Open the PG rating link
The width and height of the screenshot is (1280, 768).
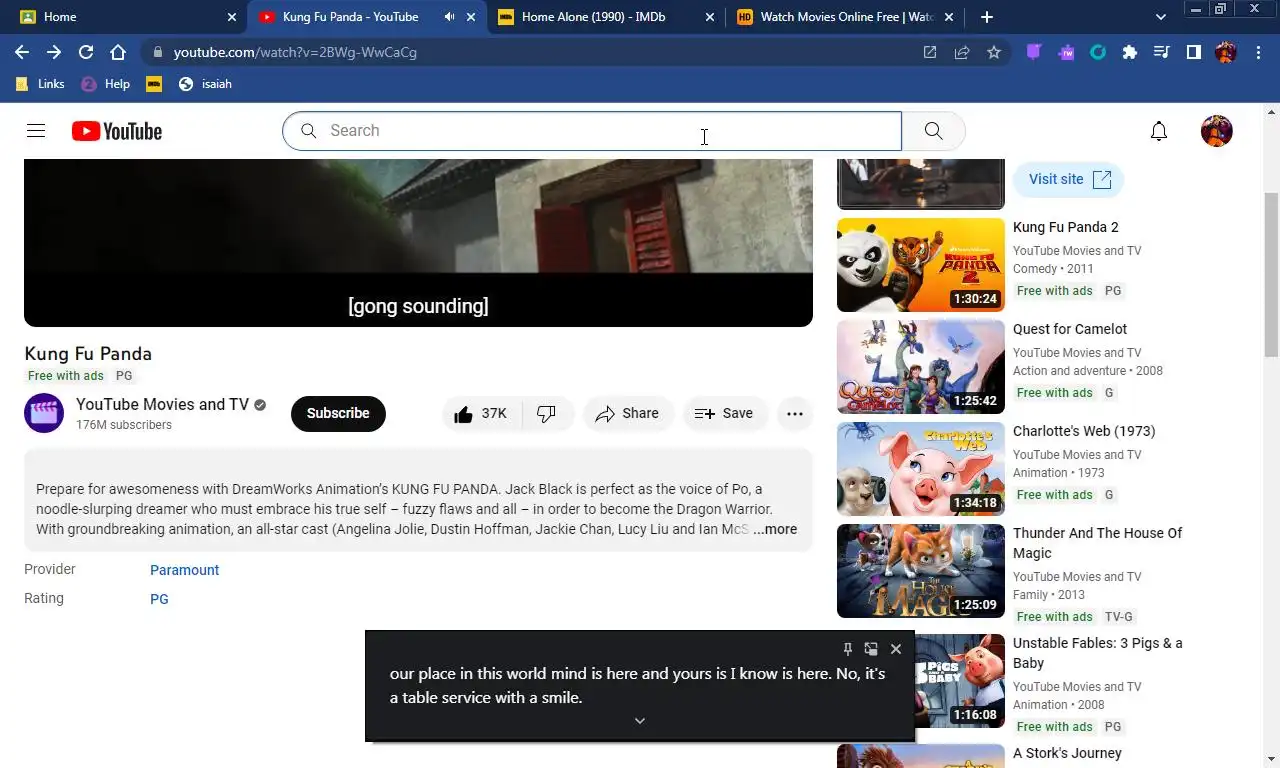(x=159, y=599)
